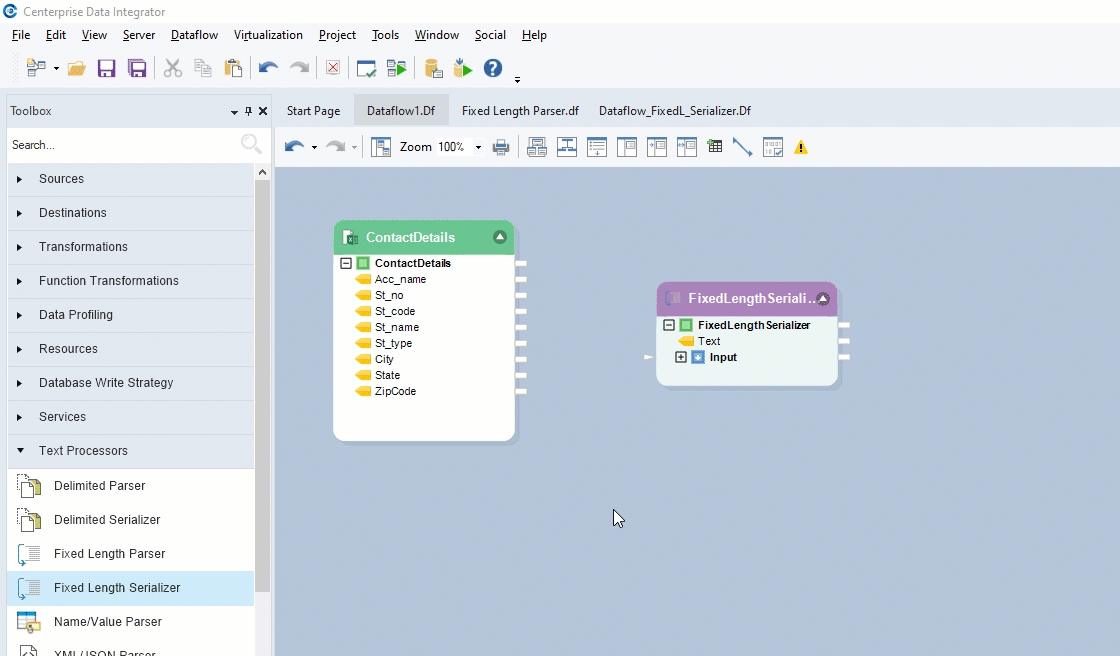Click the yellow warning triangle icon
This screenshot has width=1120, height=656.
800,148
